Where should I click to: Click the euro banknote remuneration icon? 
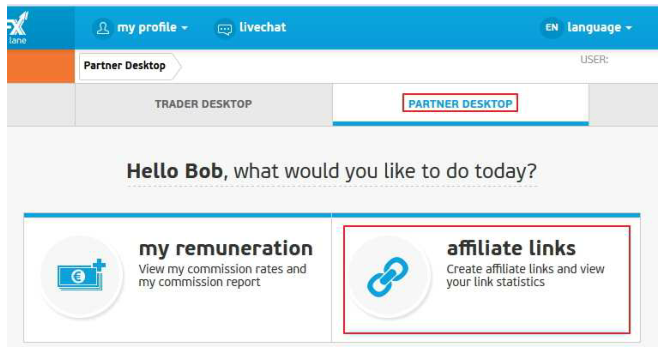[x=81, y=276]
